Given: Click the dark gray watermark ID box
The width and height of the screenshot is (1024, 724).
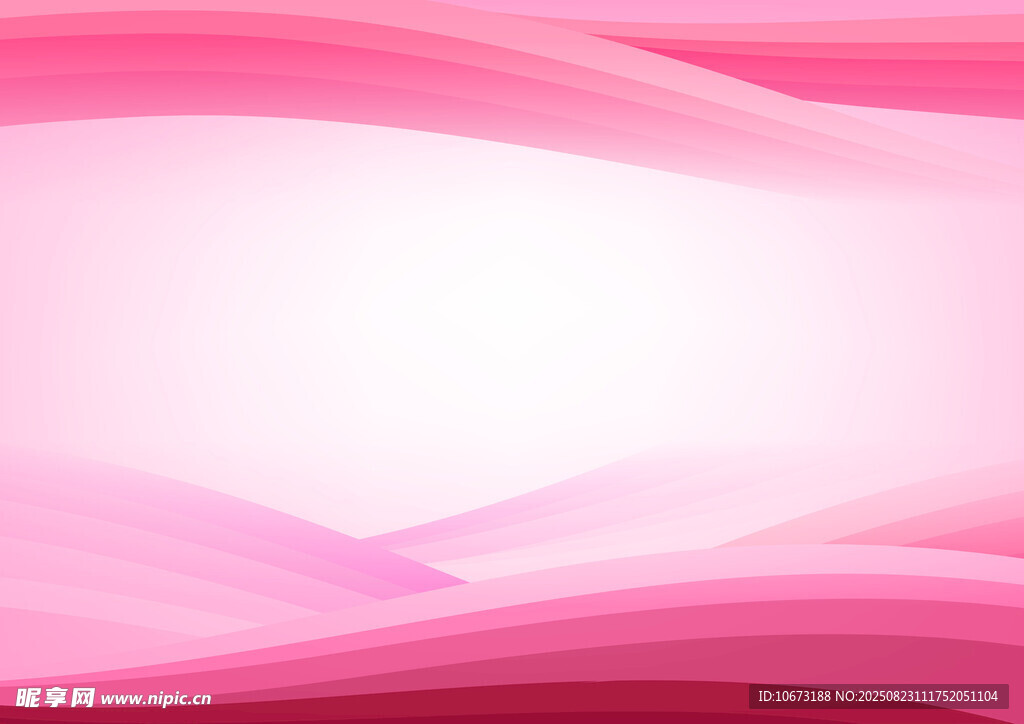Looking at the screenshot, I should (x=878, y=696).
